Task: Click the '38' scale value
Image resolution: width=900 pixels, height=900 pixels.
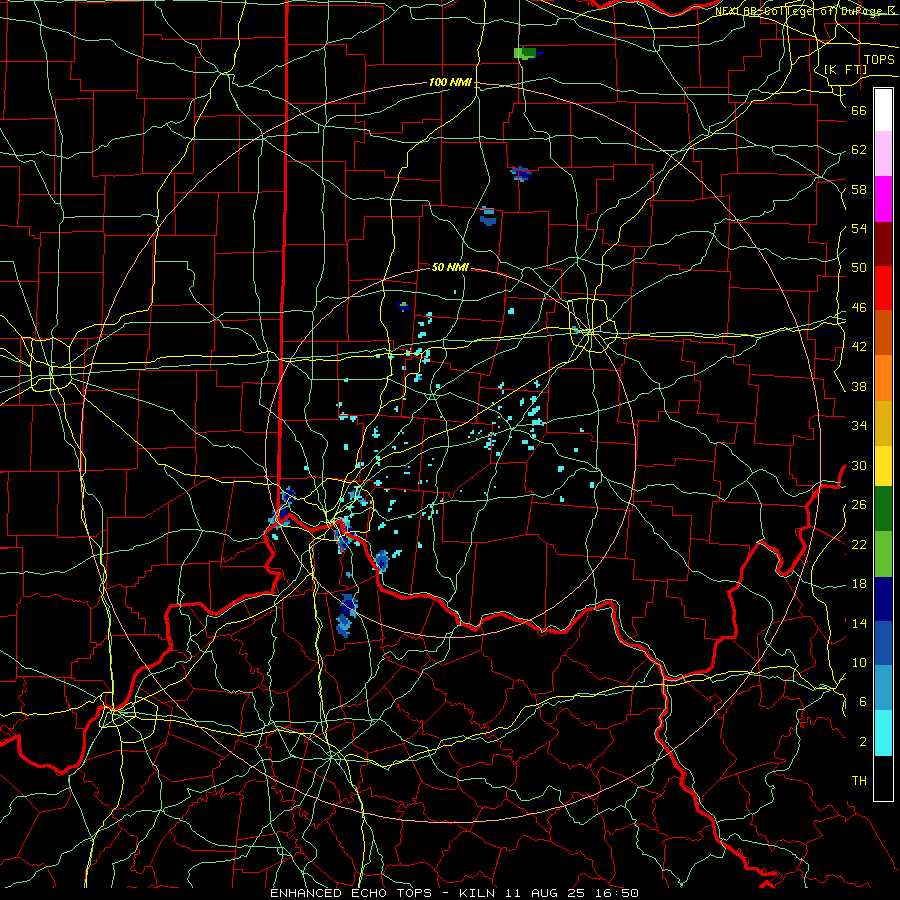Action: pyautogui.click(x=859, y=387)
